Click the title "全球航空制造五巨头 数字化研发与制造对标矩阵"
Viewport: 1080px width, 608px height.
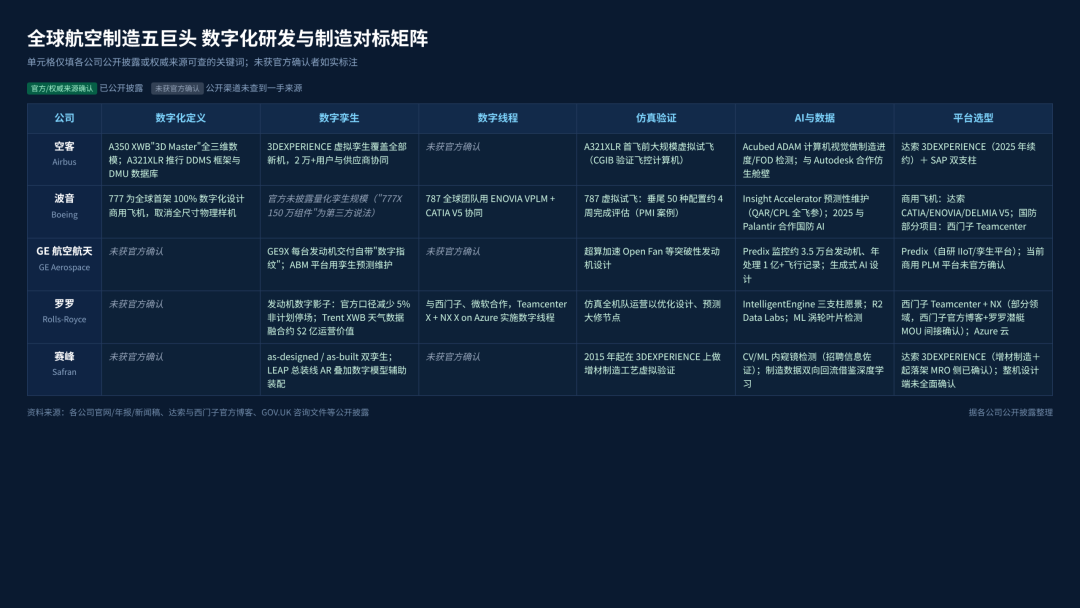227,39
